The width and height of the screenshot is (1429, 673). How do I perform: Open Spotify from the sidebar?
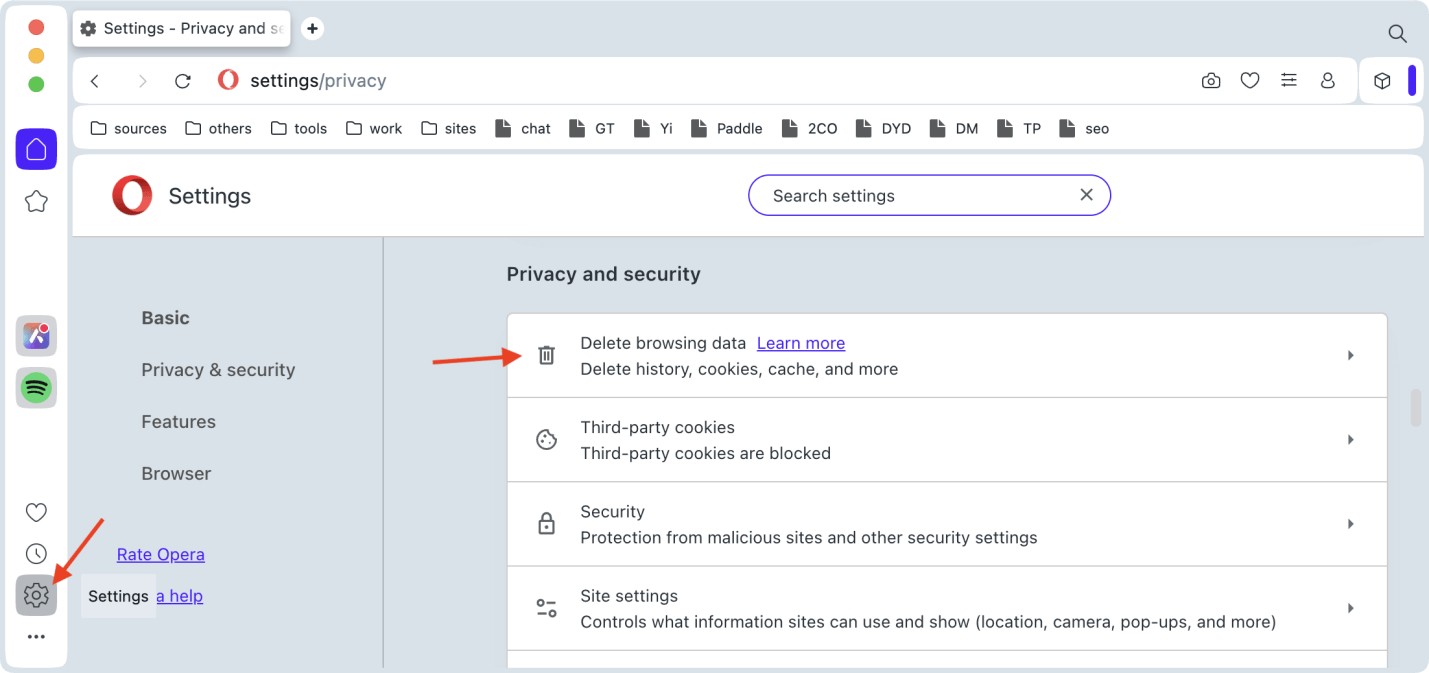click(36, 387)
